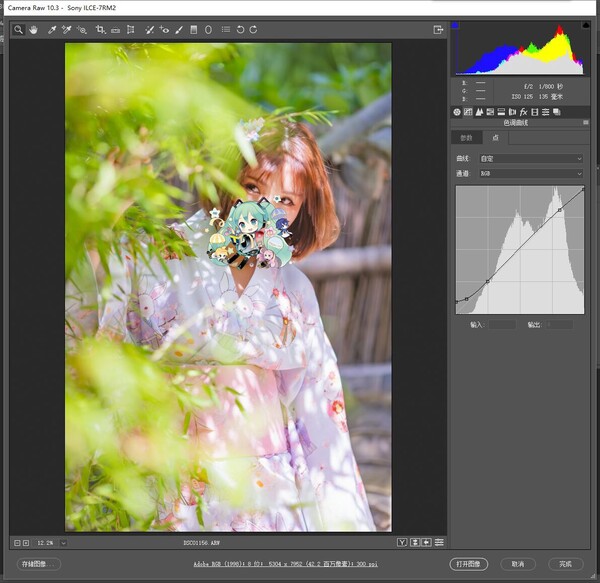The width and height of the screenshot is (600, 583).
Task: Select the Radial Filter tool
Action: click(x=208, y=30)
